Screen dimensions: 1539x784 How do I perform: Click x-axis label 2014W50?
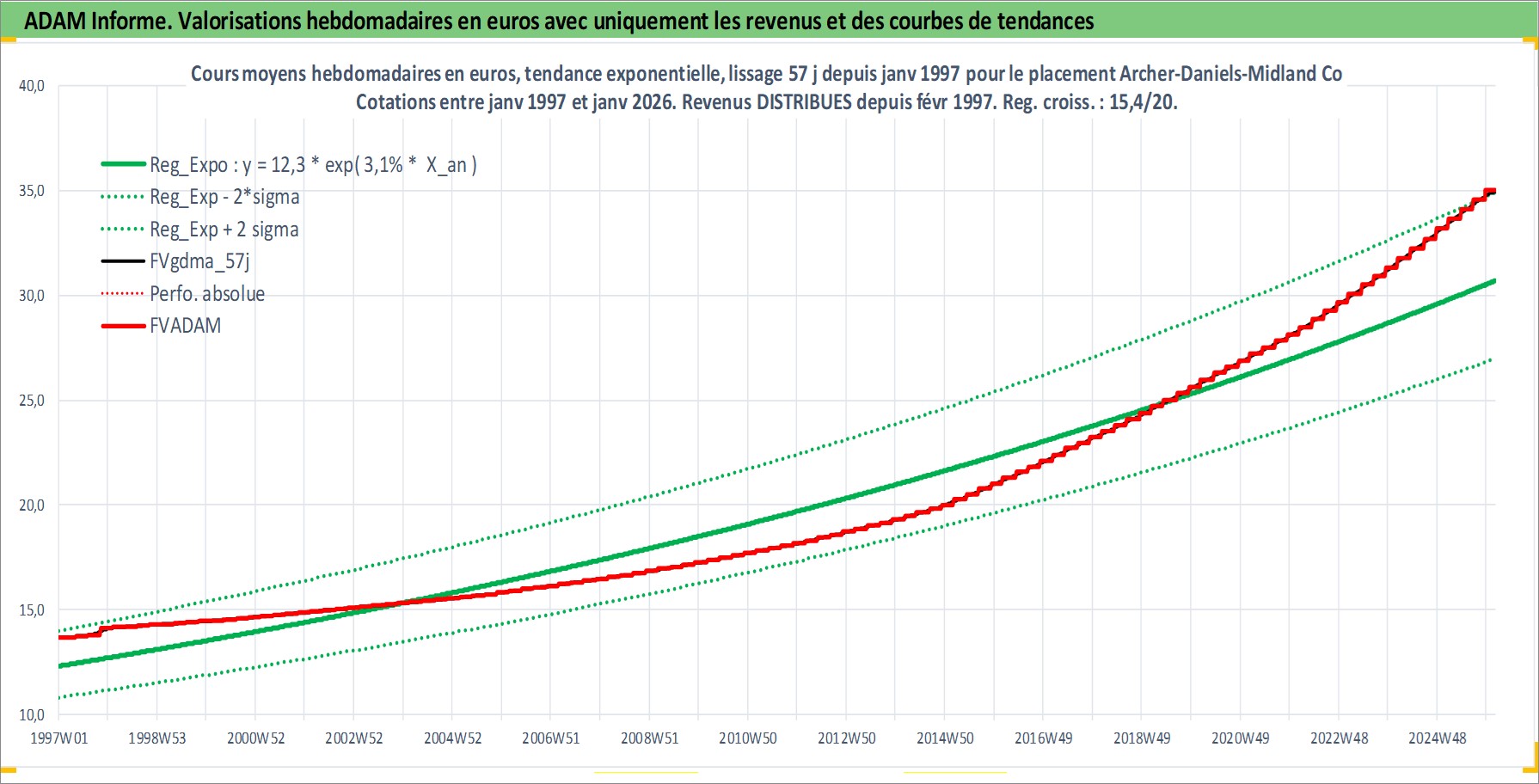point(945,738)
